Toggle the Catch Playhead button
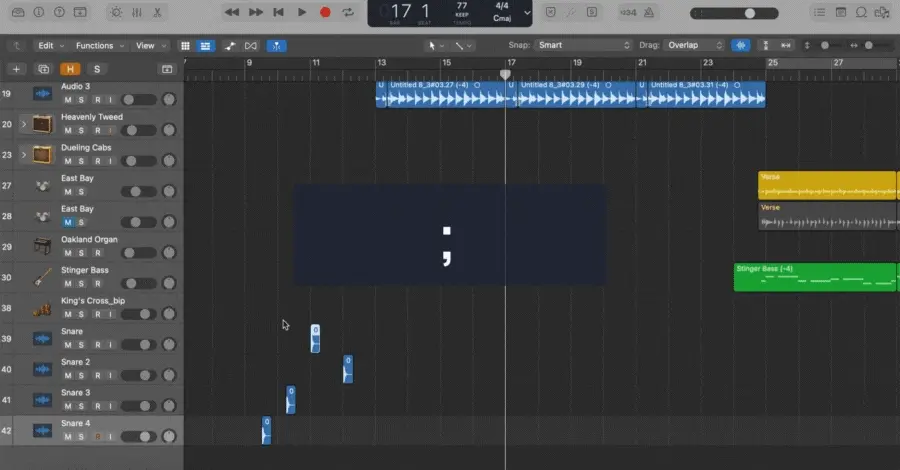The width and height of the screenshot is (900, 470). 277,46
